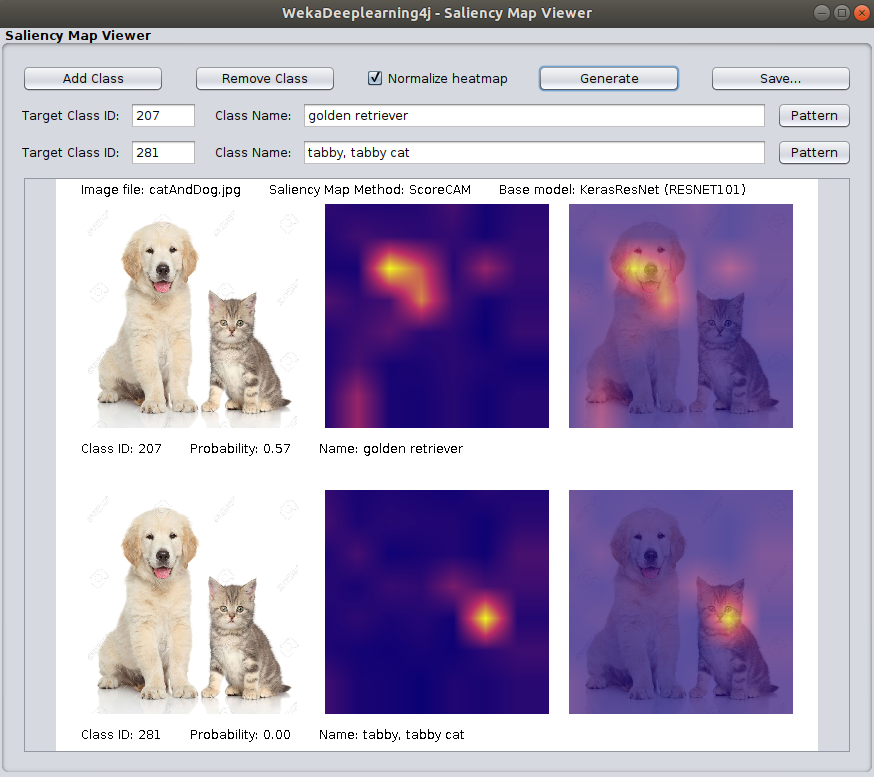Select the heatmap for tabby cat class
This screenshot has height=777, width=874.
[x=437, y=602]
